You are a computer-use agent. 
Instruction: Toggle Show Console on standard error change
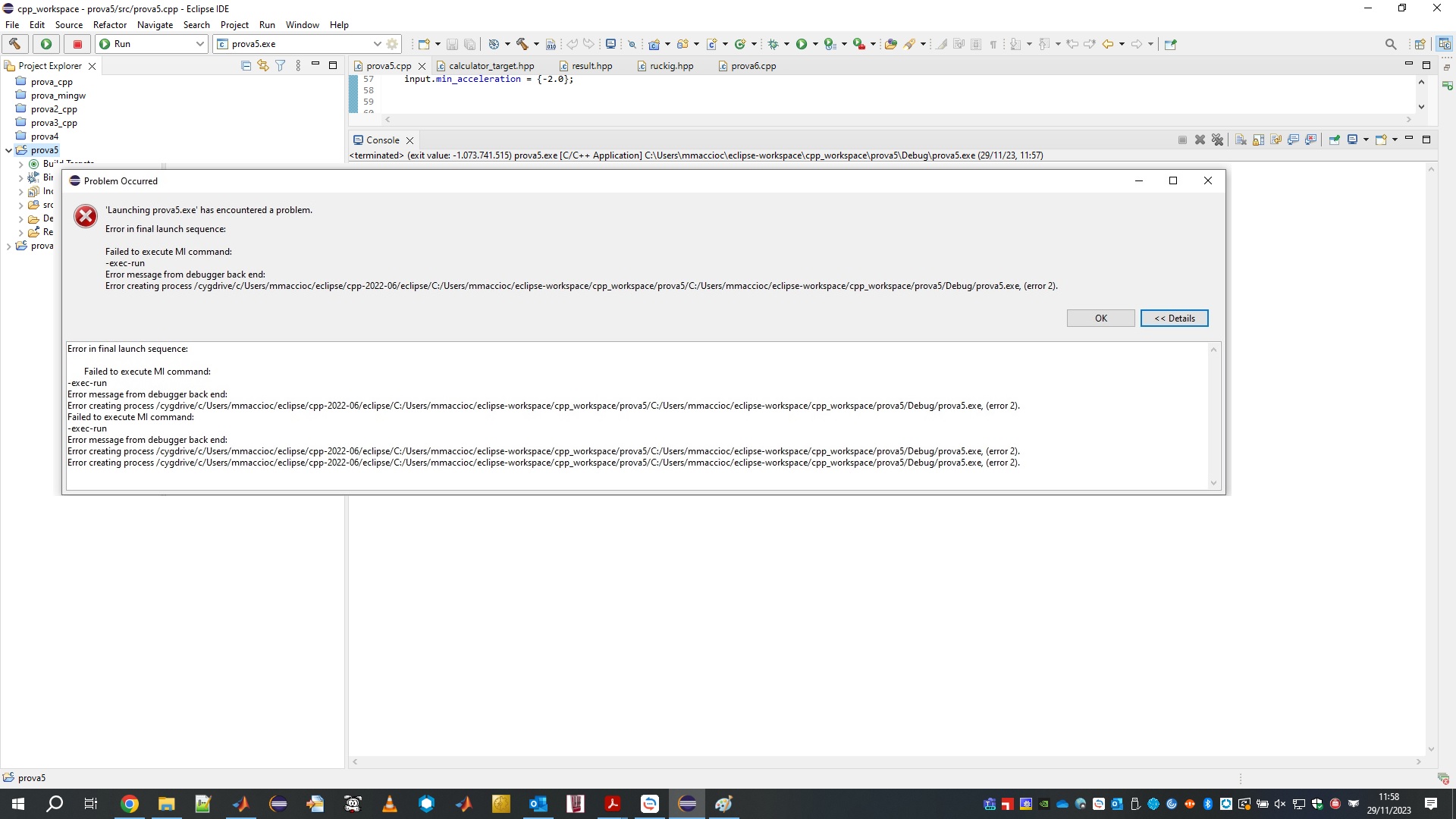click(x=1310, y=140)
